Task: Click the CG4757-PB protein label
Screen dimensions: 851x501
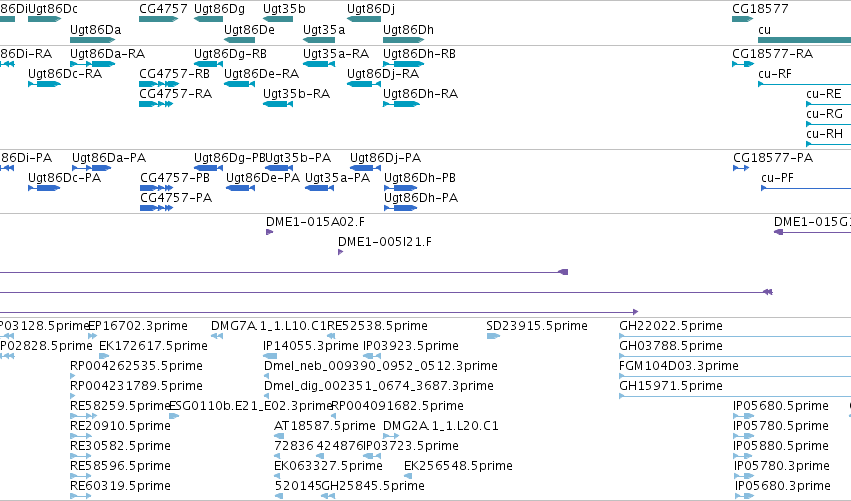Action: 175,177
